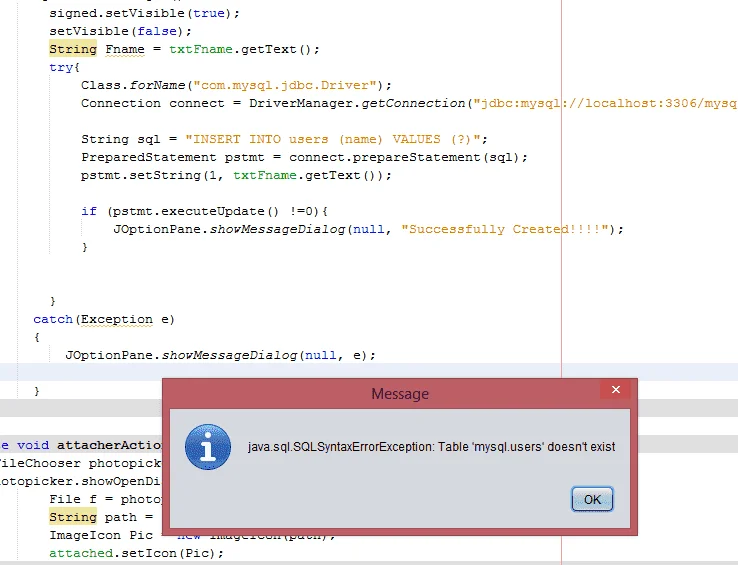The height and width of the screenshot is (565, 738).
Task: Click the INSERT INTO users SQL string
Action: coord(333,139)
